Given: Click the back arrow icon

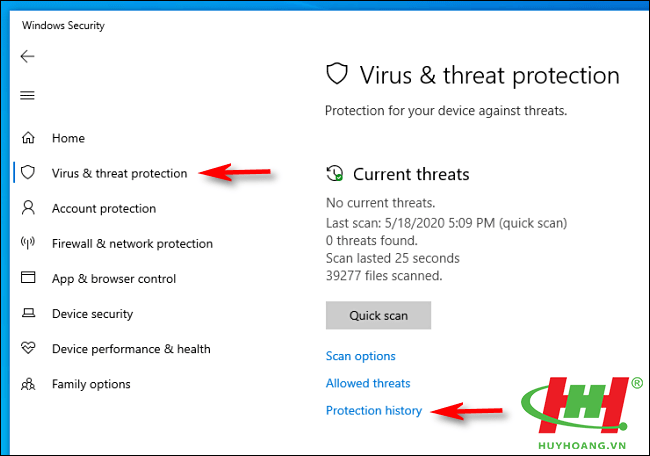Looking at the screenshot, I should 27,56.
